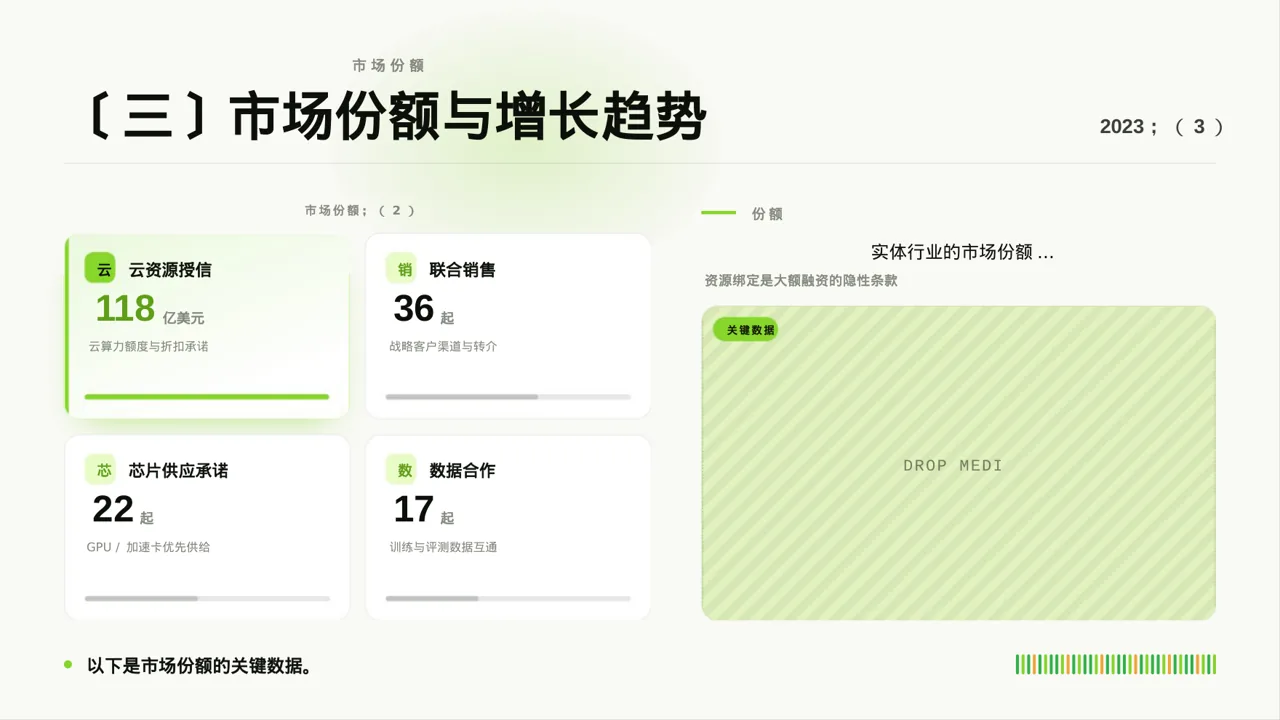
Task: Select the 芯片供应承诺 card title
Action: click(x=178, y=470)
